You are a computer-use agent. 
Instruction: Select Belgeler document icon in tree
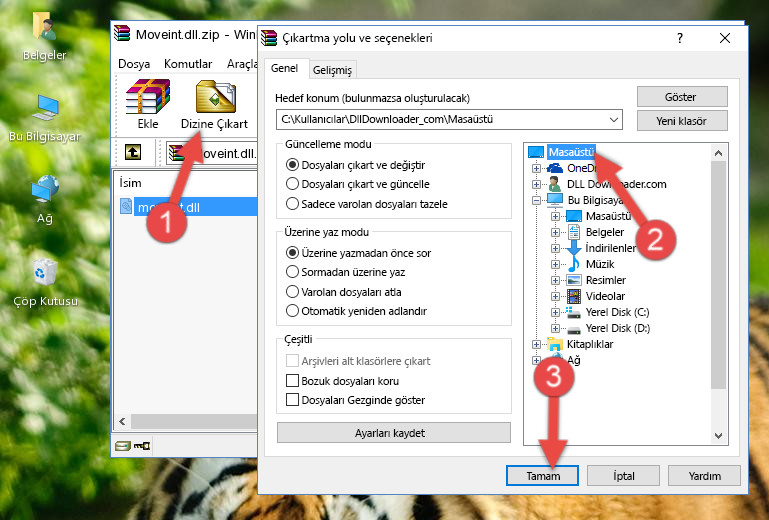[x=573, y=232]
